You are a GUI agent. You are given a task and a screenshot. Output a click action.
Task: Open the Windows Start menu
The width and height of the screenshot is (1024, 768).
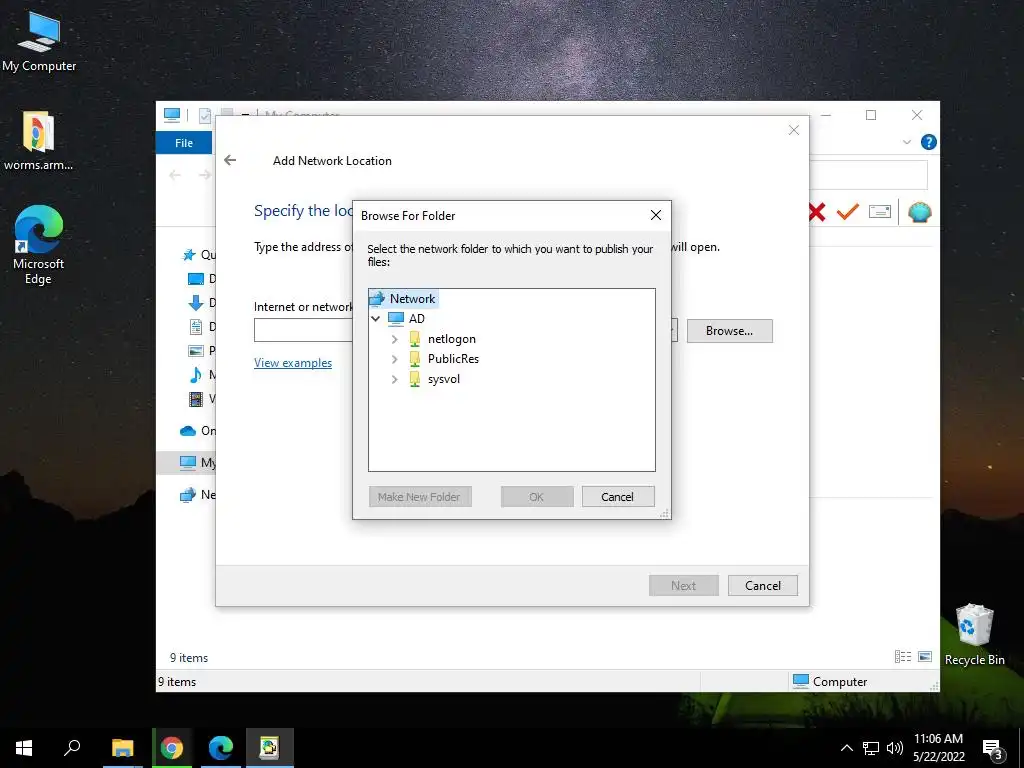pyautogui.click(x=24, y=748)
